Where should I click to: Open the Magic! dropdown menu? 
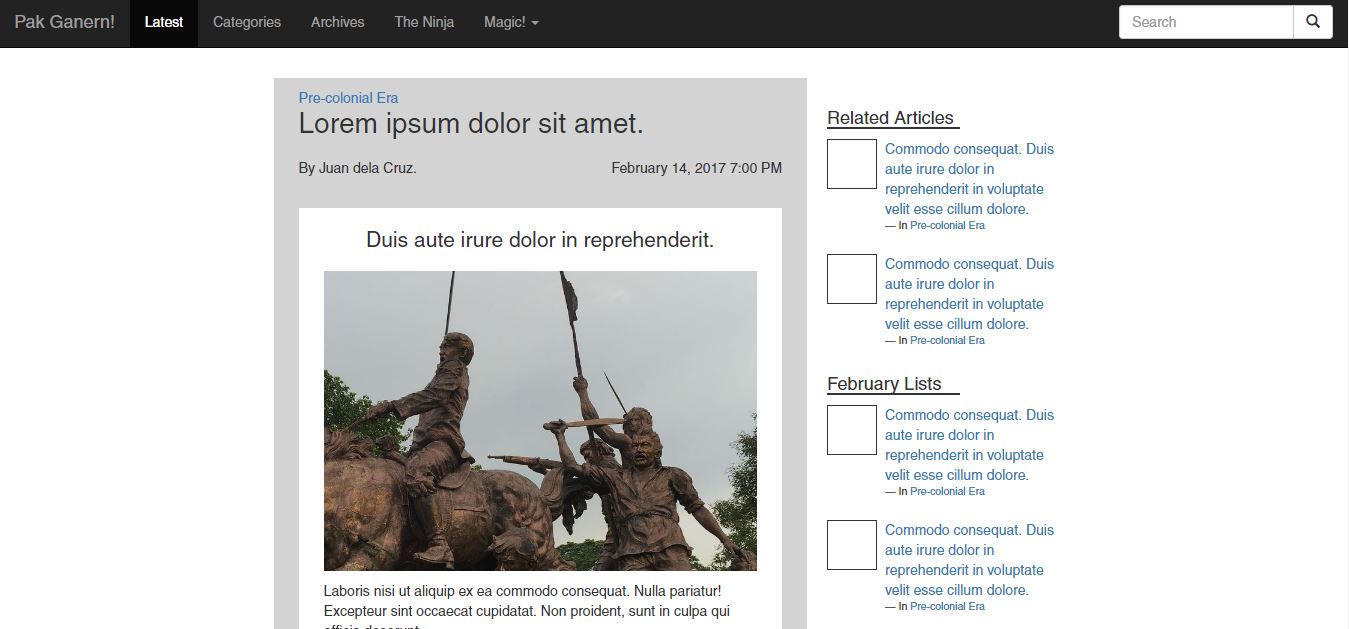[511, 22]
